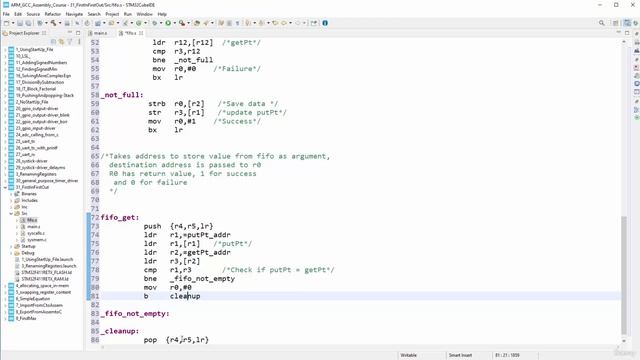
Task: Click the Save toolbar icon
Action: pos(20,23)
